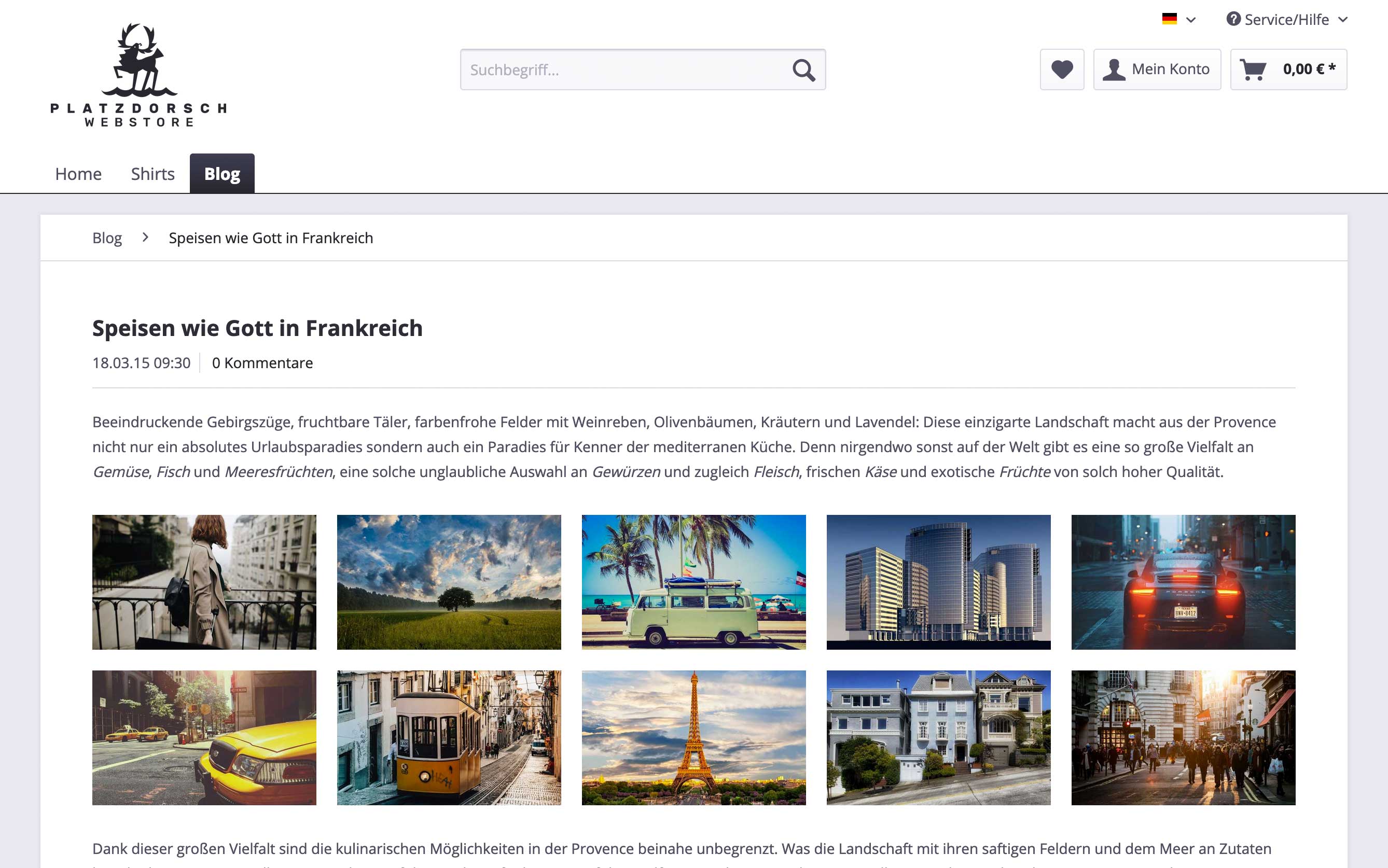
Task: Click the Blog breadcrumb link
Action: coord(107,237)
